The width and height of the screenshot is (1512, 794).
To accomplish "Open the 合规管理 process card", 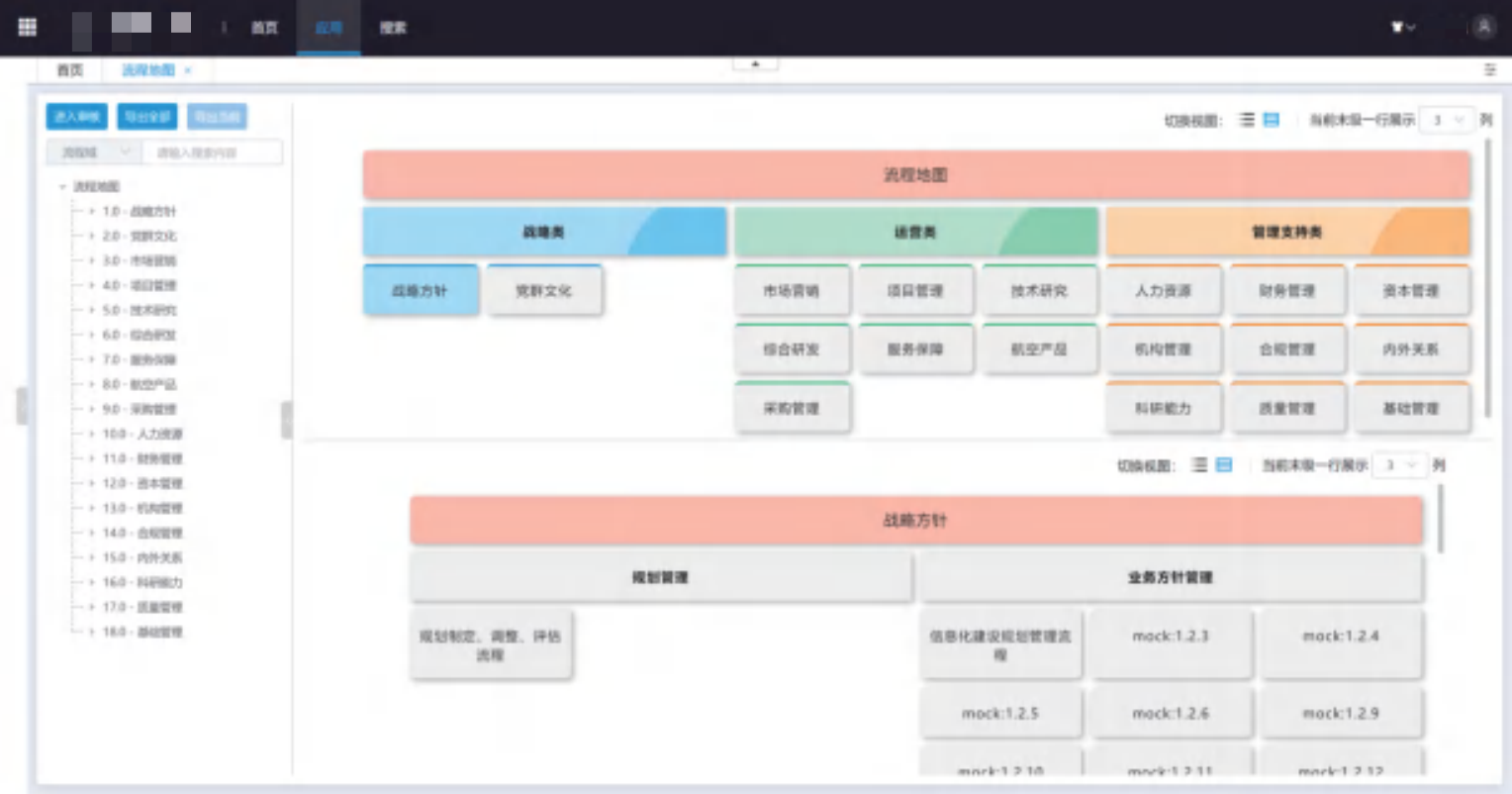I will (x=1287, y=348).
